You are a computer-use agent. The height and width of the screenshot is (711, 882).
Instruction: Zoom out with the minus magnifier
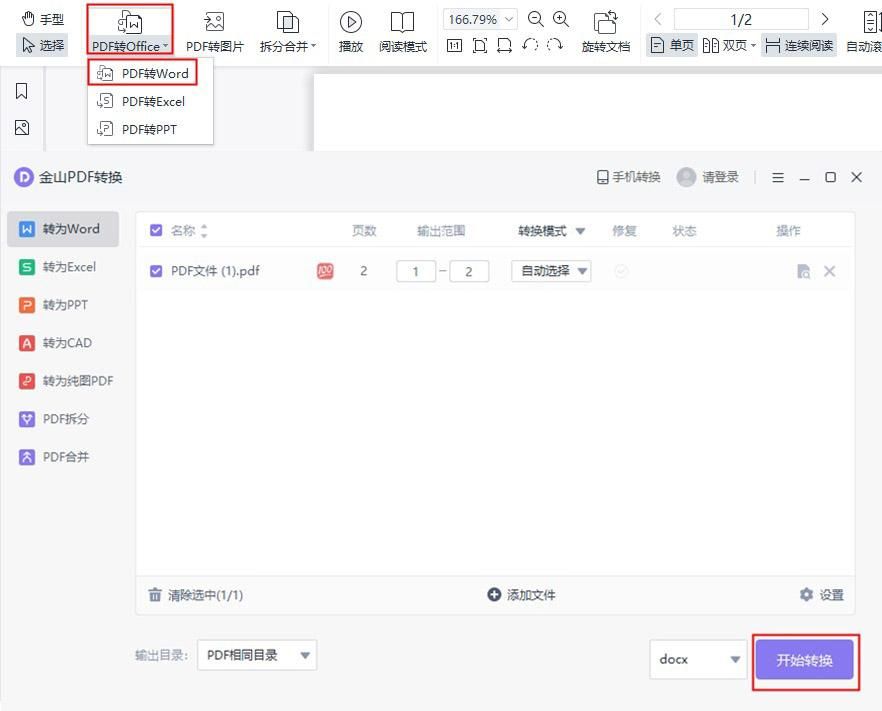coord(536,20)
